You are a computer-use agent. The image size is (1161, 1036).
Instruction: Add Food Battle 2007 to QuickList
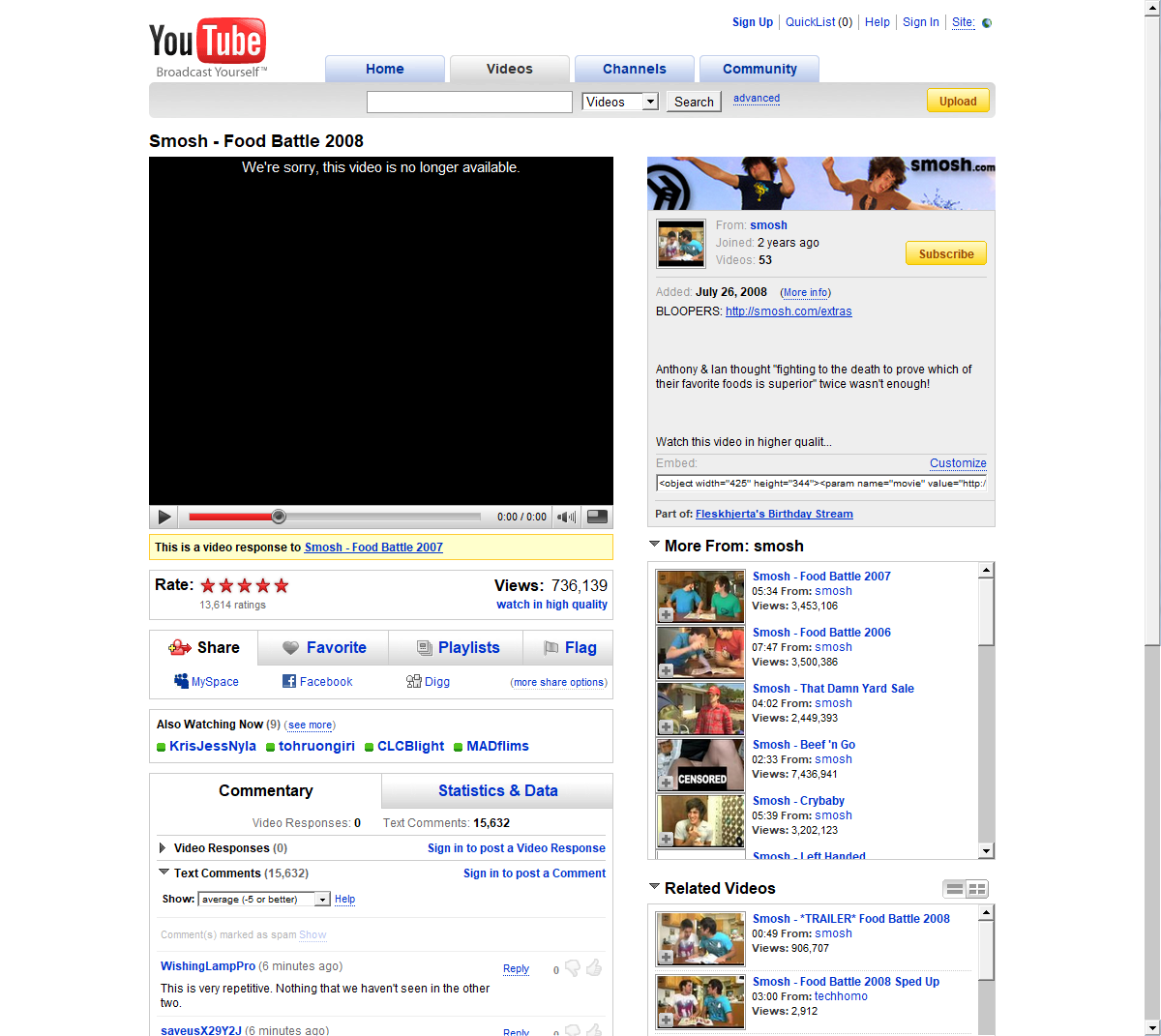(667, 614)
